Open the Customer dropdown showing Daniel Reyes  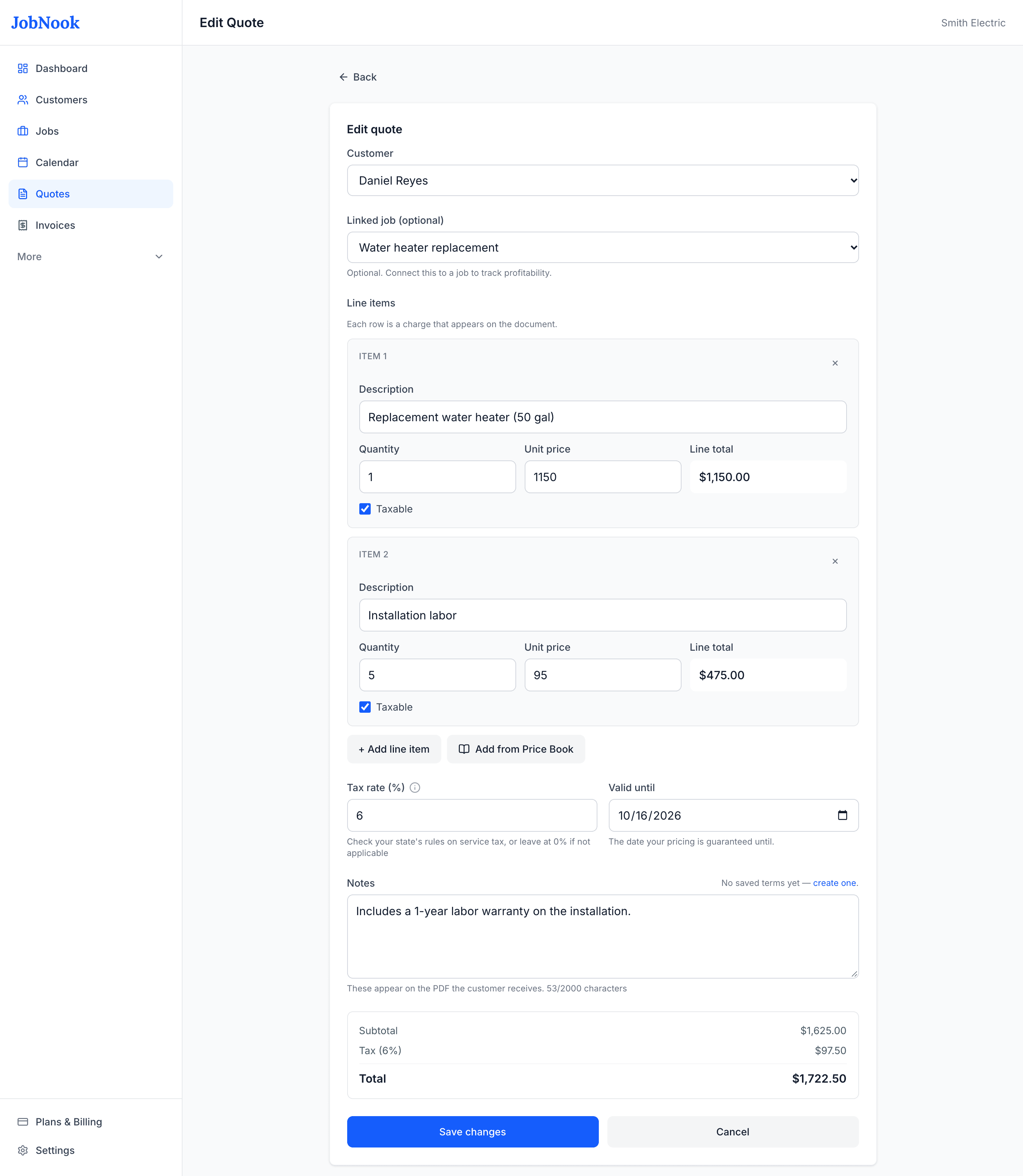(602, 180)
